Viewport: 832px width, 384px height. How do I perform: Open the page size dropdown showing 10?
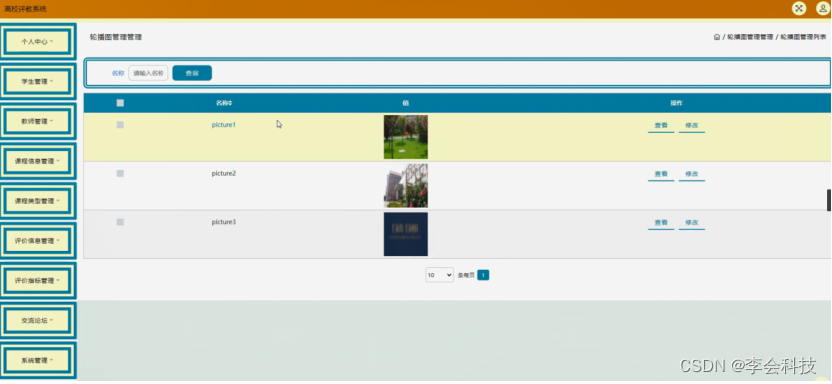tap(439, 275)
